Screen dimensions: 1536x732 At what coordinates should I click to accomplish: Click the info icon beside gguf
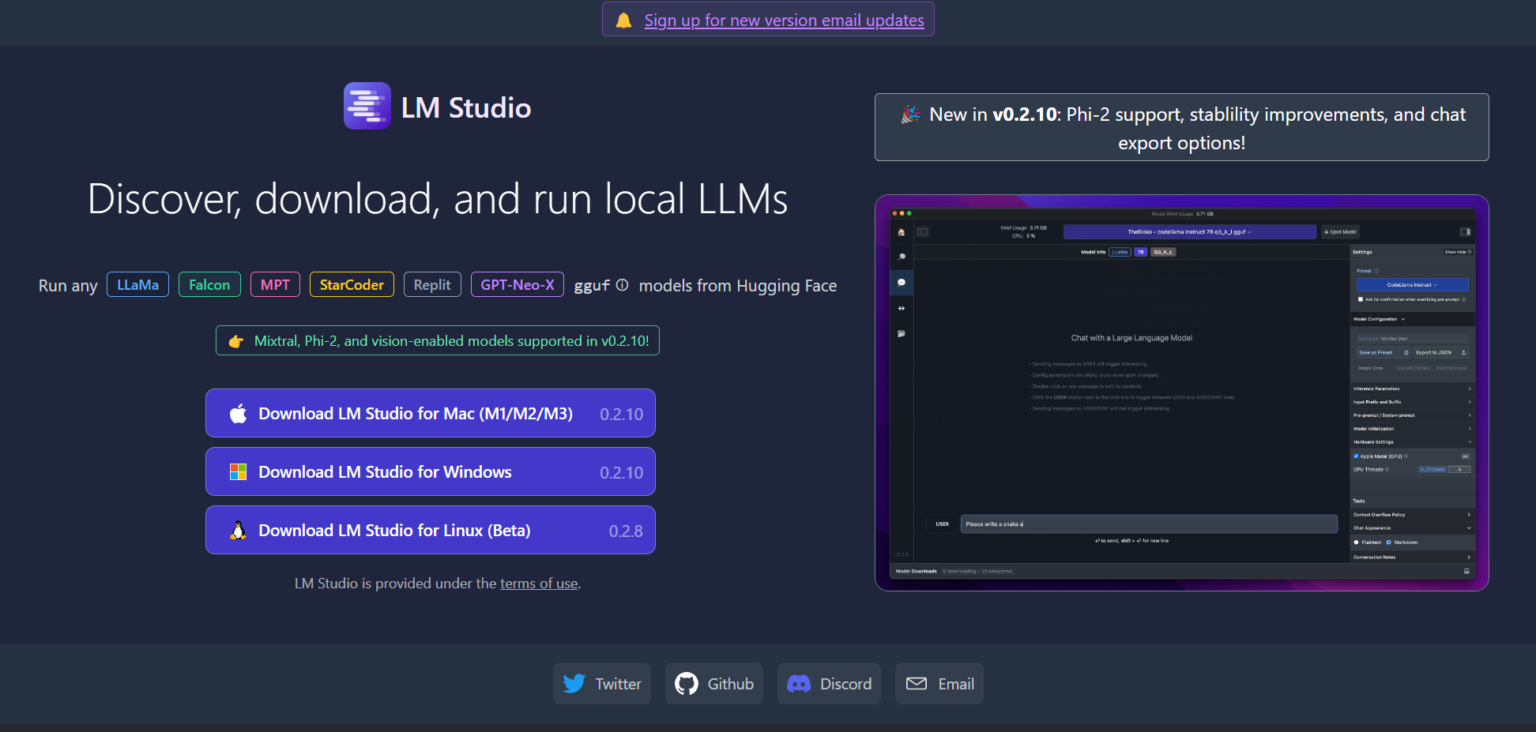tap(622, 285)
